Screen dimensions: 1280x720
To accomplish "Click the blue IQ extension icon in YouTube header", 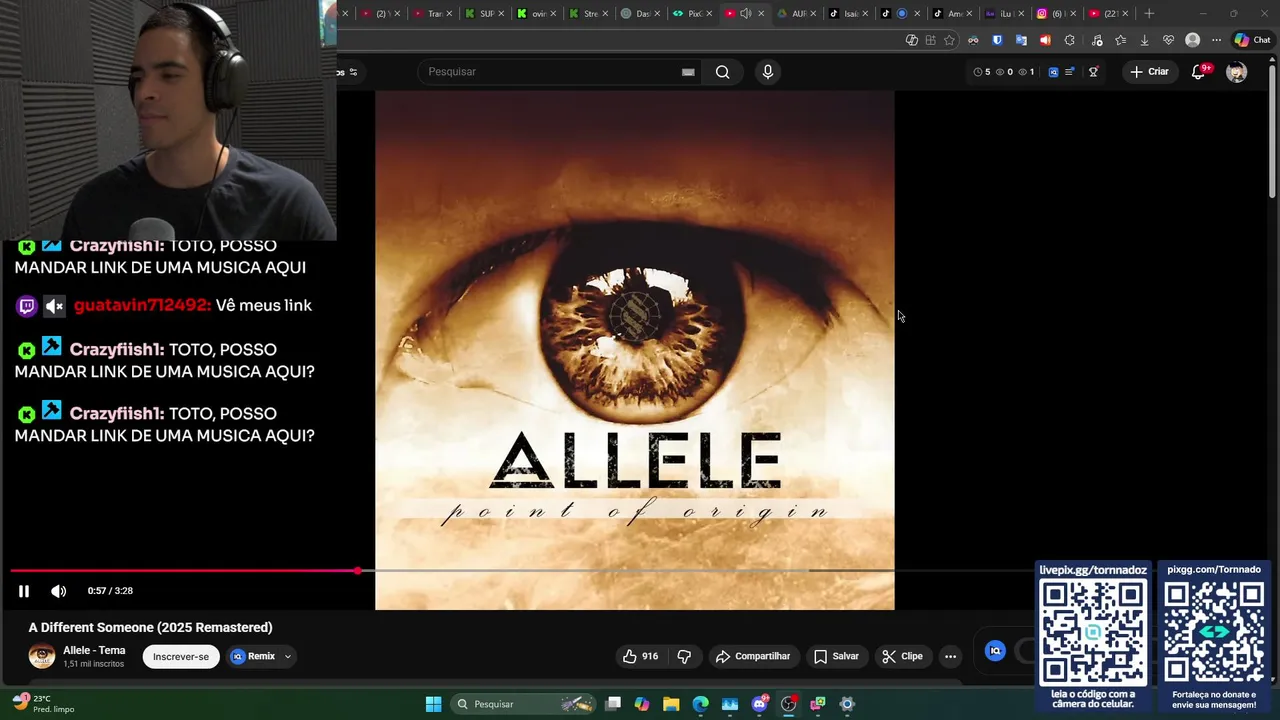I will [1053, 72].
